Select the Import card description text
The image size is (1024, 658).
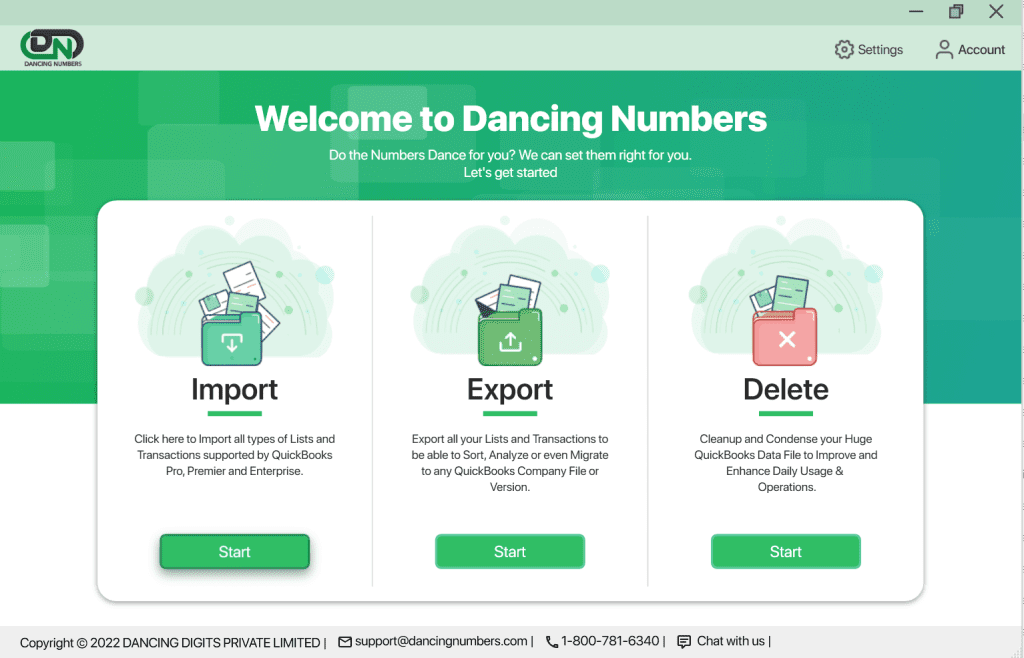point(234,454)
